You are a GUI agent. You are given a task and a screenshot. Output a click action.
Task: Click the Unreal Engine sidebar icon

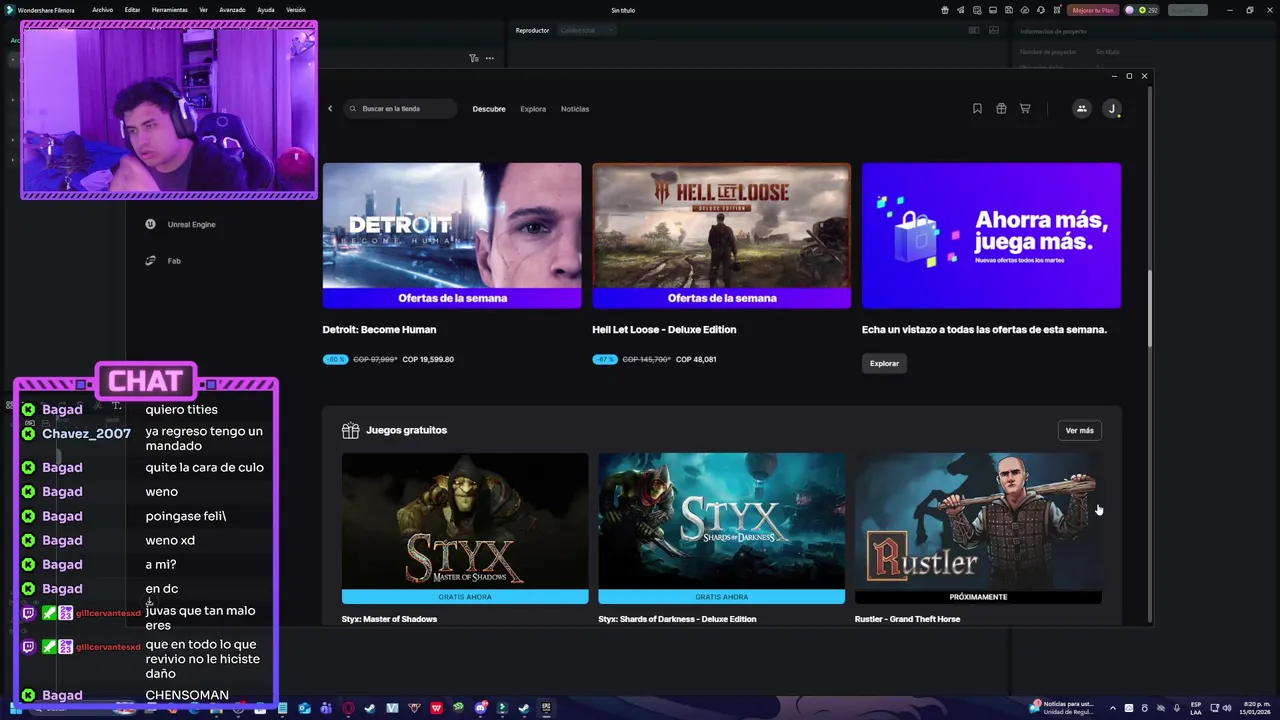point(151,224)
